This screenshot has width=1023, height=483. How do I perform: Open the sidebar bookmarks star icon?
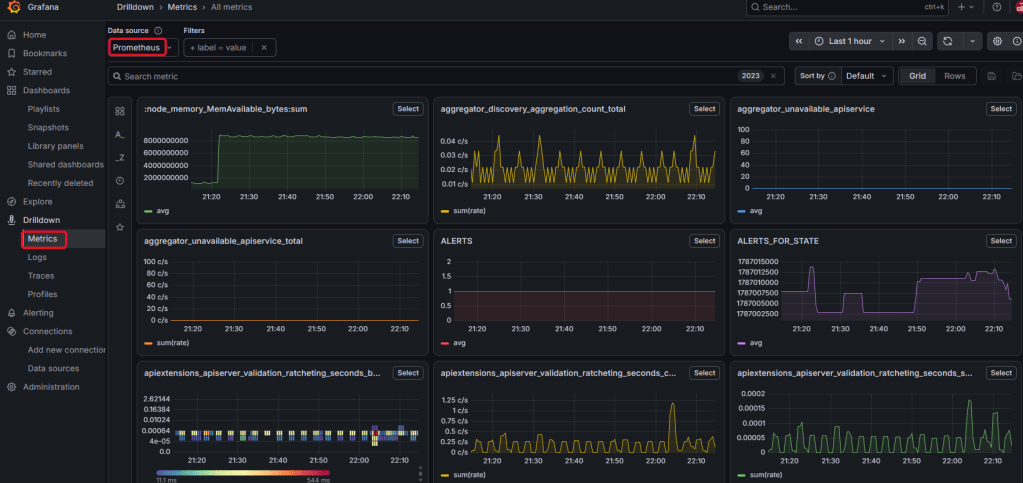pyautogui.click(x=119, y=227)
